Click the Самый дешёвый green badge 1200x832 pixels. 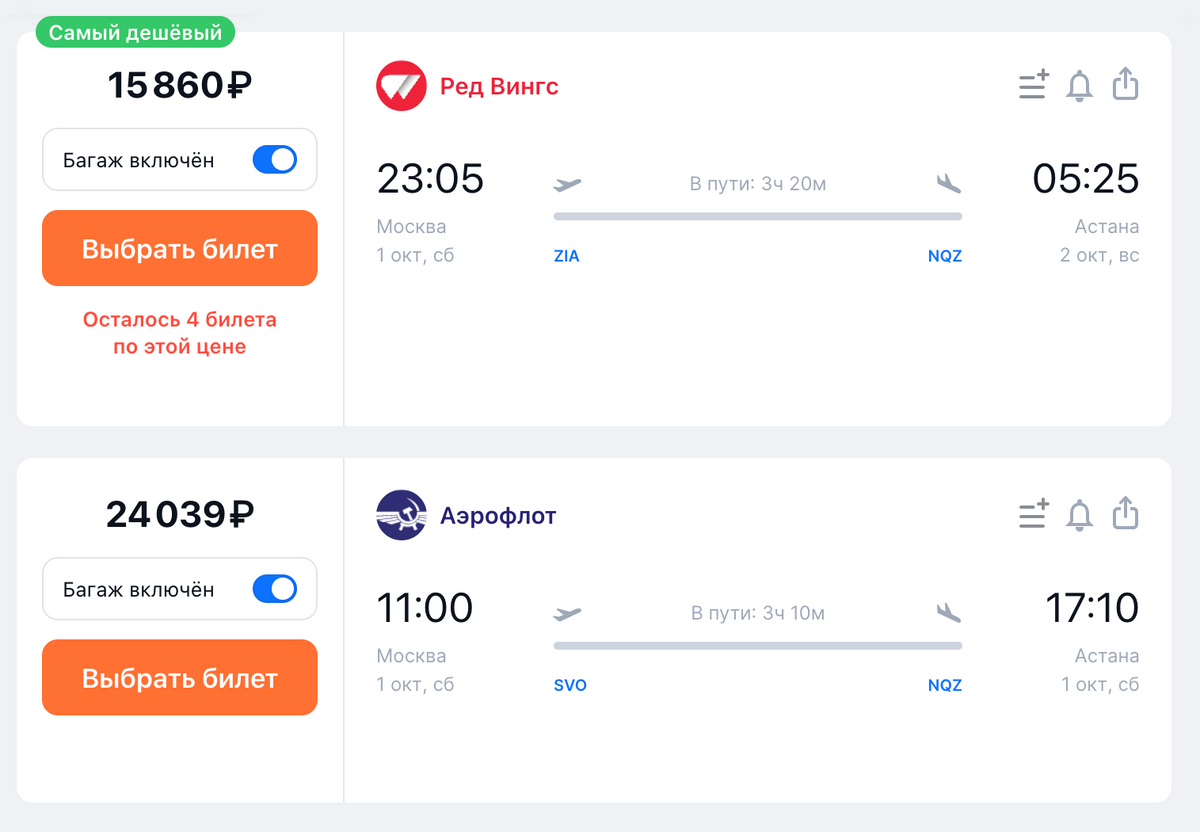[x=136, y=33]
